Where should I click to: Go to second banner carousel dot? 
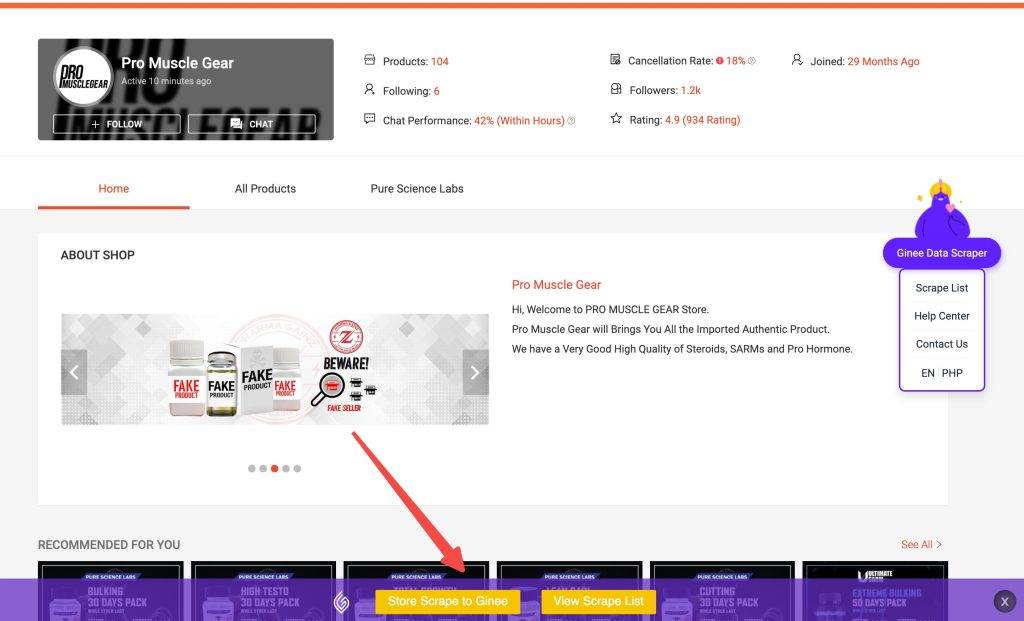tap(263, 468)
